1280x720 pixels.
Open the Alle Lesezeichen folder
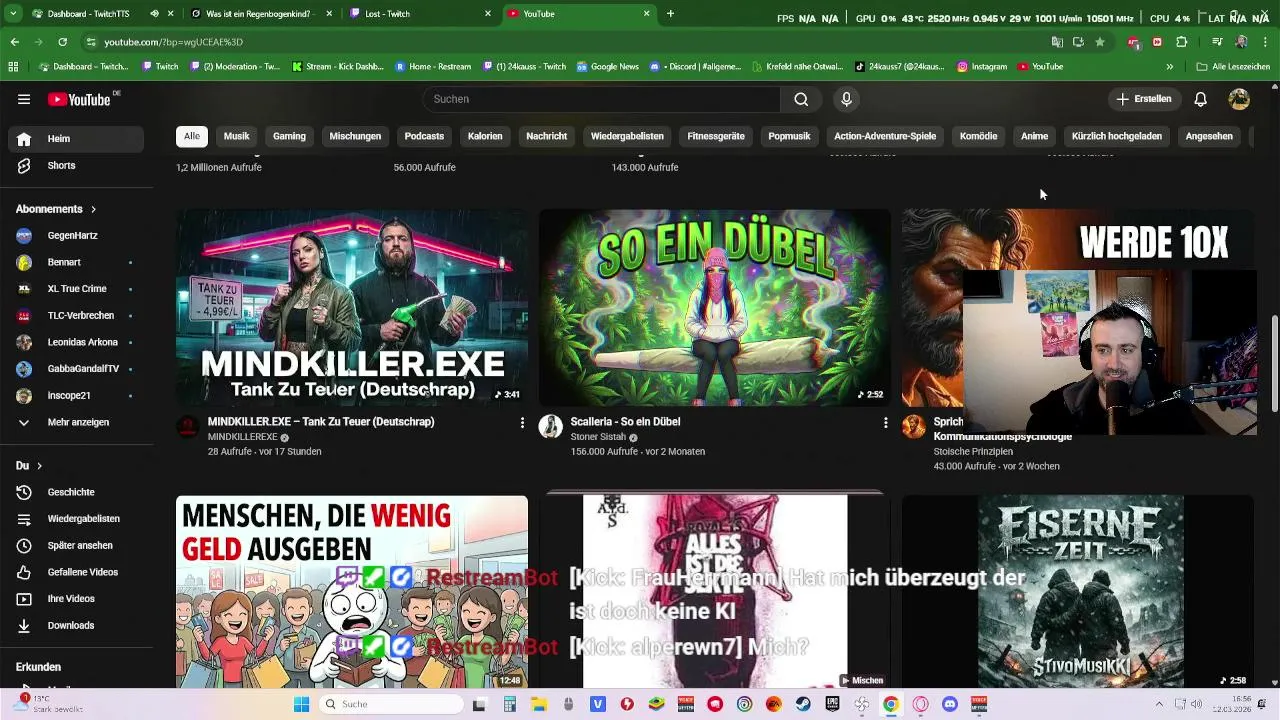1233,67
